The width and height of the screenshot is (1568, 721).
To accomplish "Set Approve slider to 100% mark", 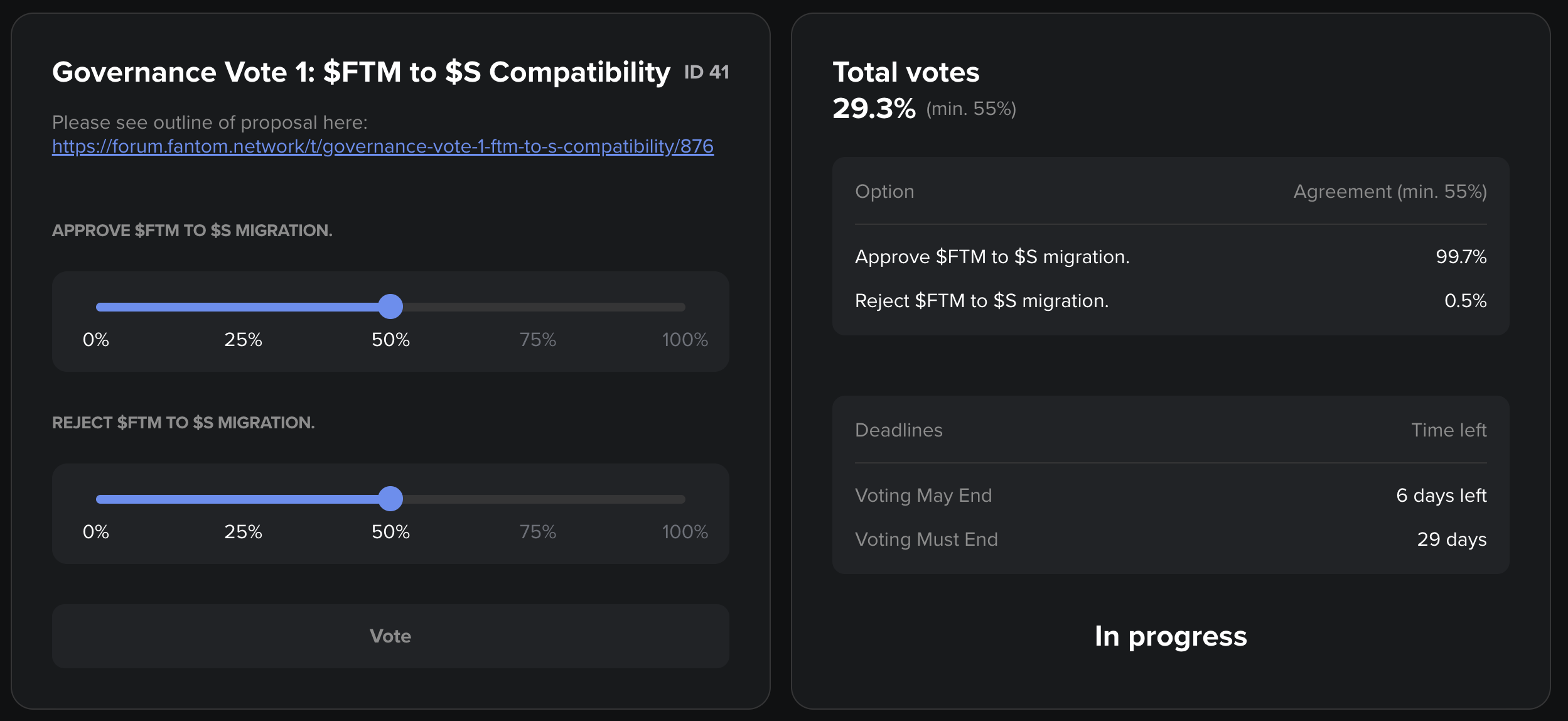I will [x=684, y=307].
